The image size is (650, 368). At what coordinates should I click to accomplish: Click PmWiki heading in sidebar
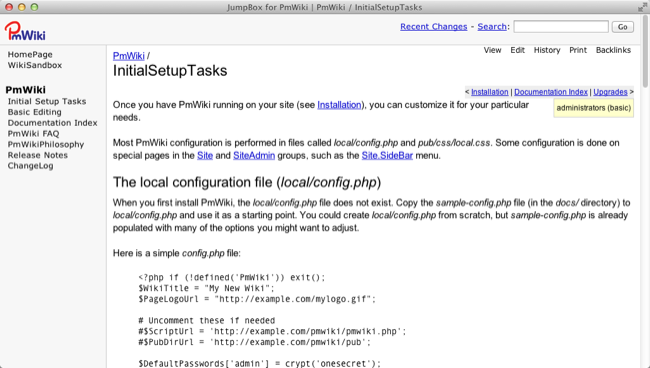pos(26,90)
